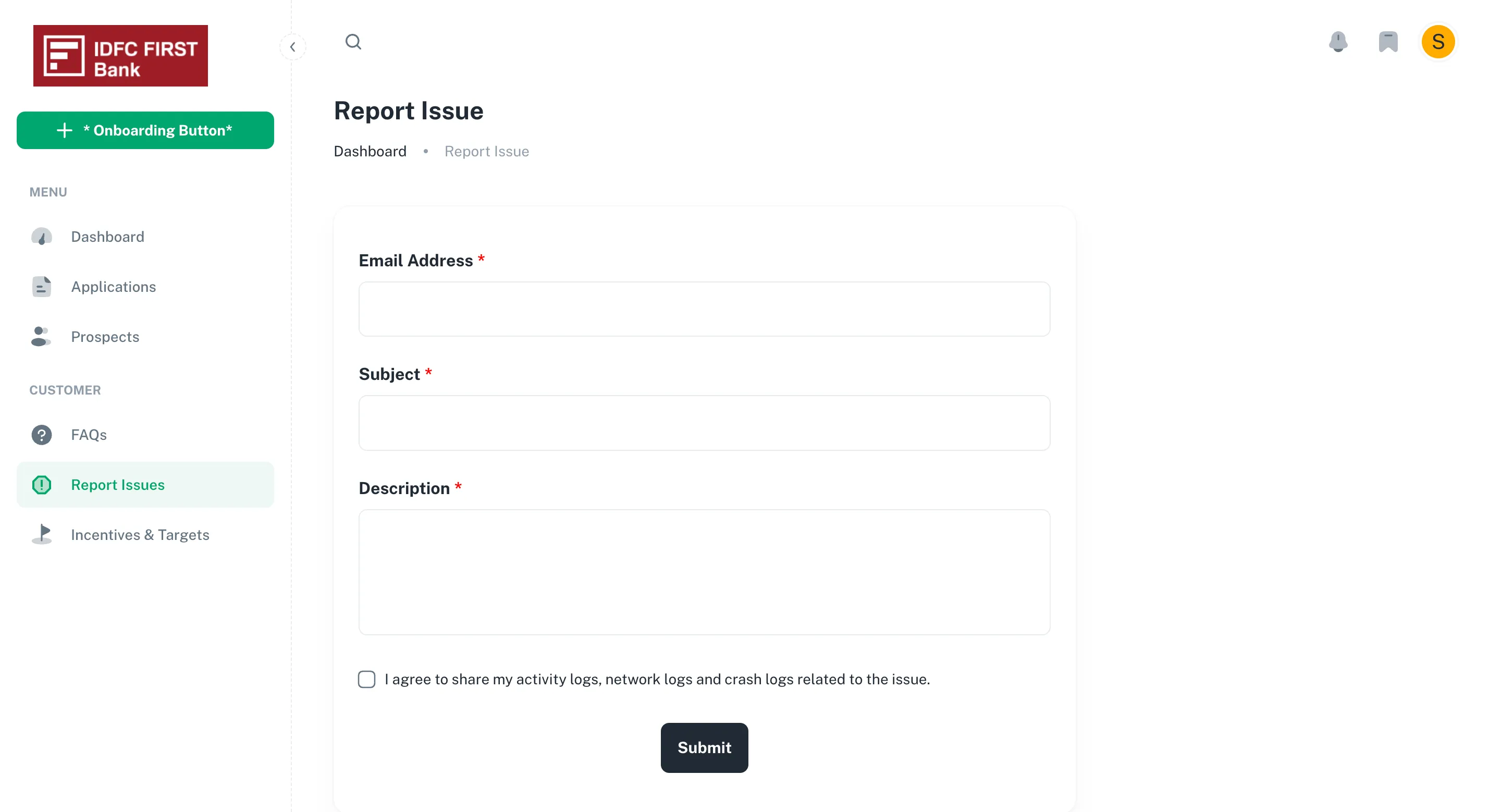The height and width of the screenshot is (812, 1501).
Task: Click the green Onboarding Button
Action: [145, 130]
